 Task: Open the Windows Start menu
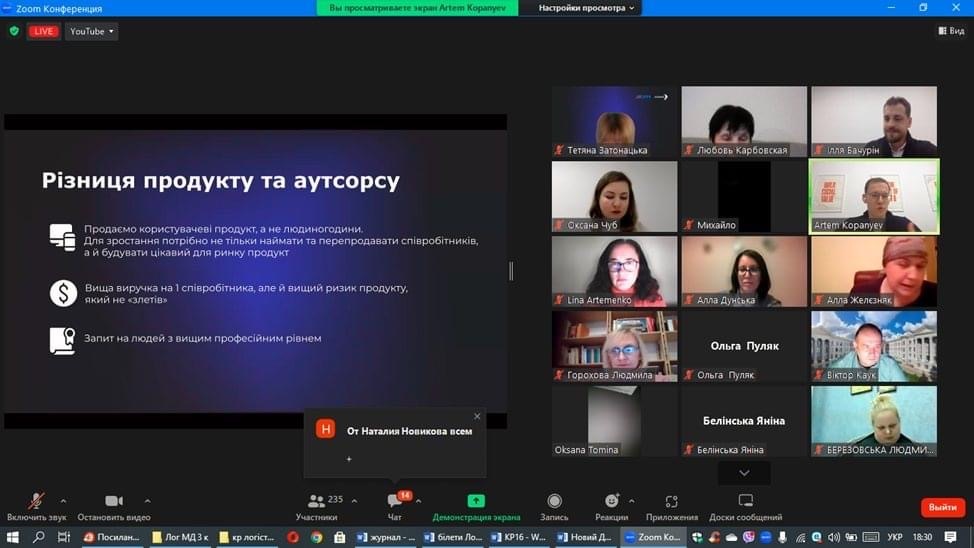pyautogui.click(x=12, y=537)
